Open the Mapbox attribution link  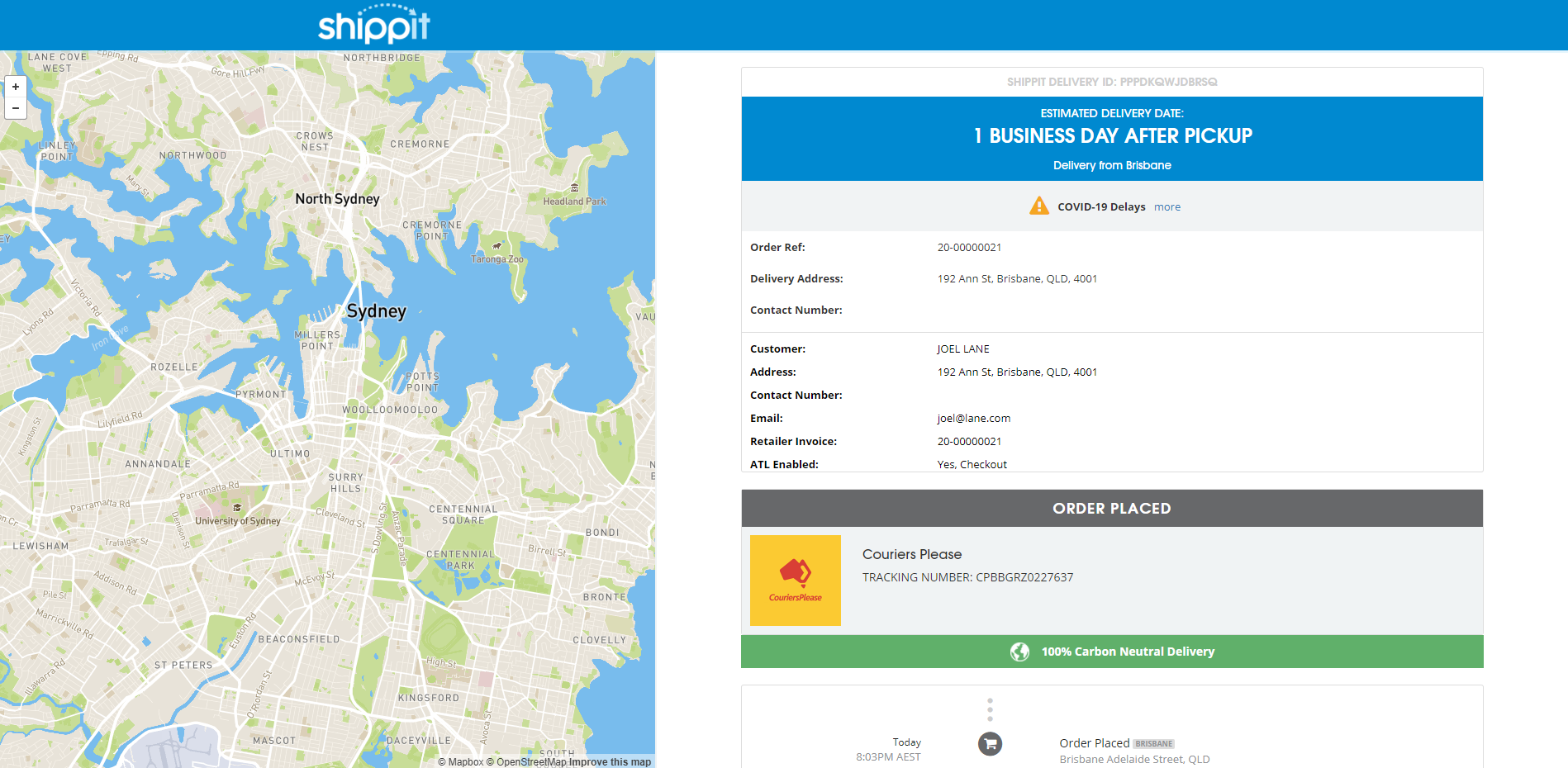[460, 762]
